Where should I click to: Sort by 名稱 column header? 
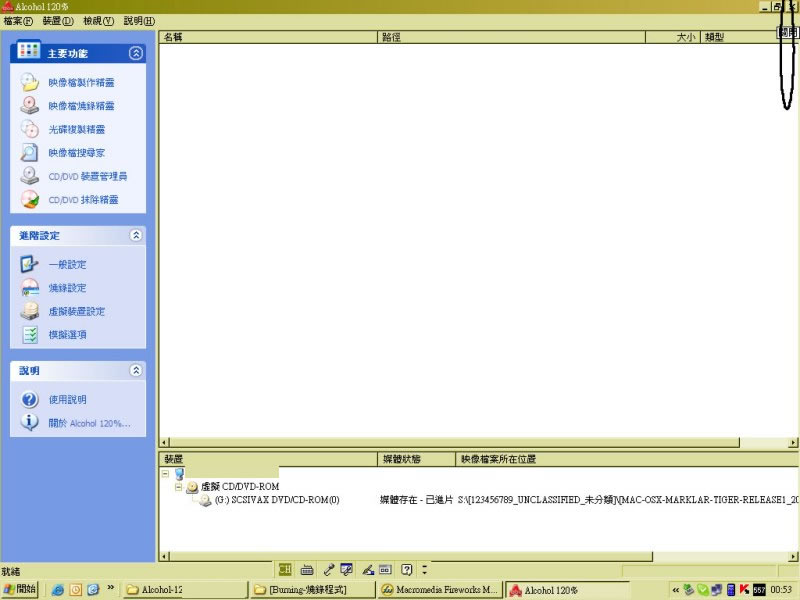tap(268, 37)
